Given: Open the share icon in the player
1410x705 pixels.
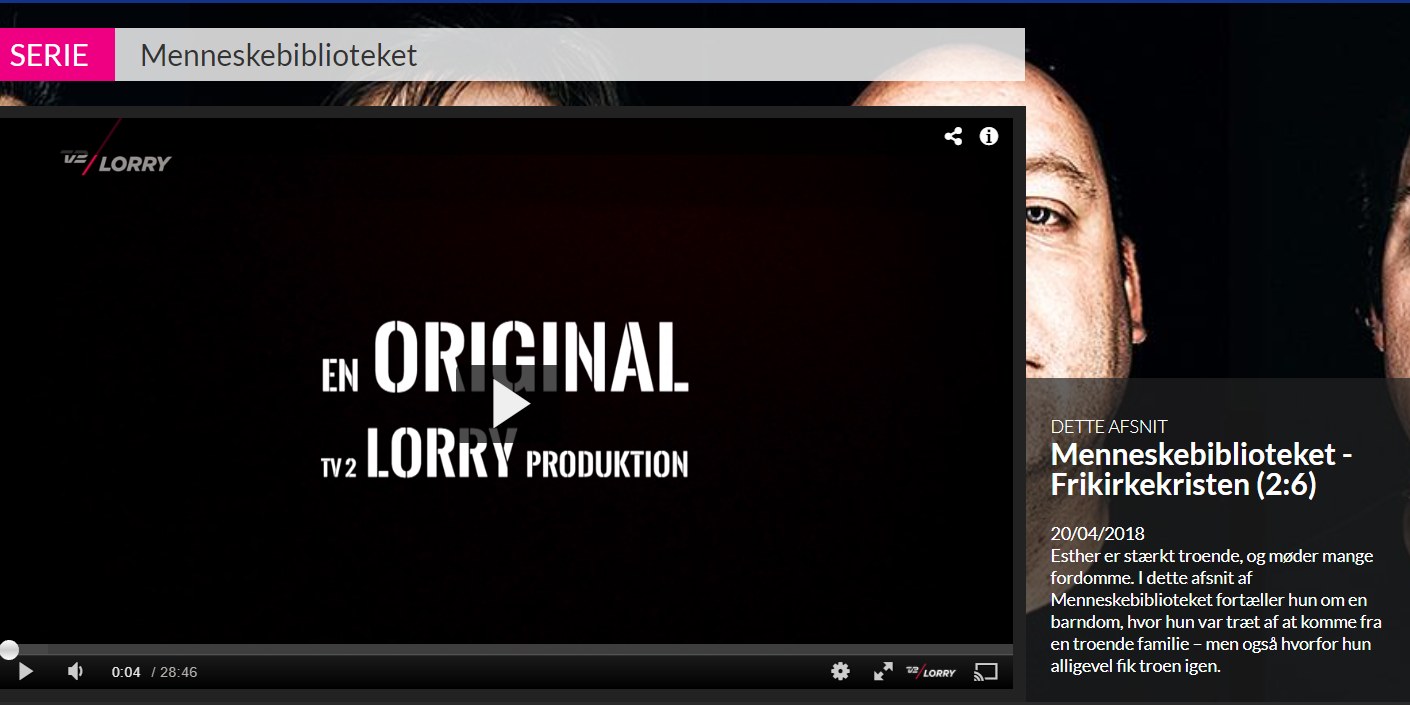Looking at the screenshot, I should click(x=953, y=137).
